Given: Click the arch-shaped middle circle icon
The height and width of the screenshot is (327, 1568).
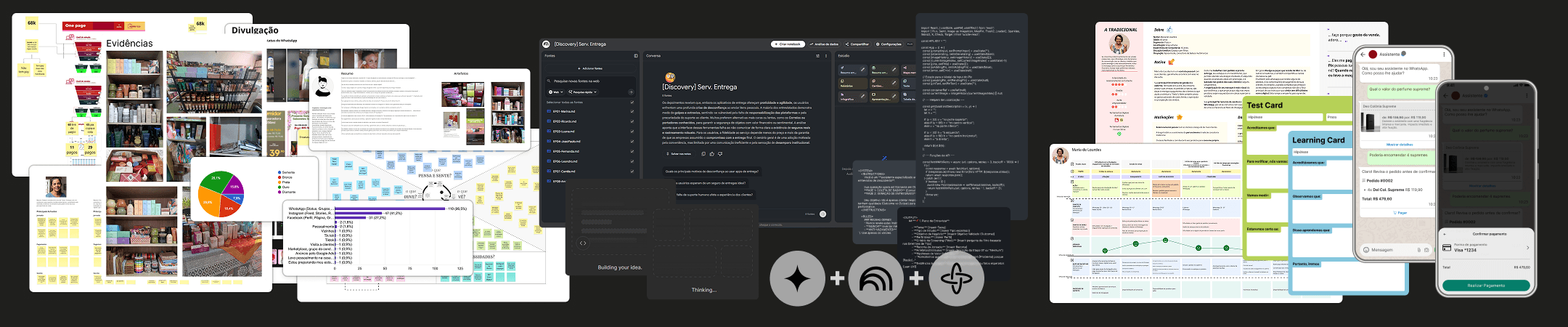Looking at the screenshot, I should tap(876, 278).
